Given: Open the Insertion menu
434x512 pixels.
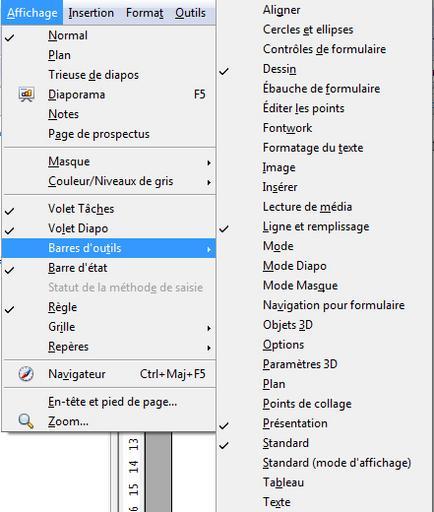Looking at the screenshot, I should (x=91, y=13).
